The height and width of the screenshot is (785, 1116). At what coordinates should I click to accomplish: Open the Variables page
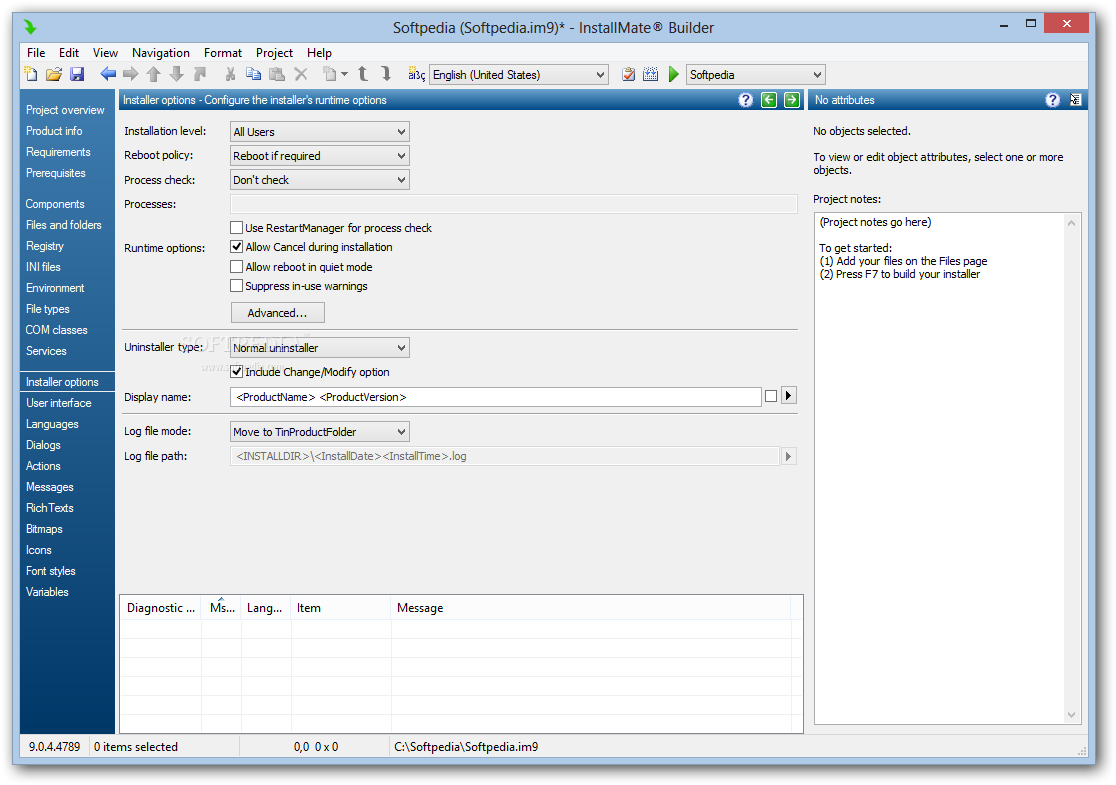[47, 592]
